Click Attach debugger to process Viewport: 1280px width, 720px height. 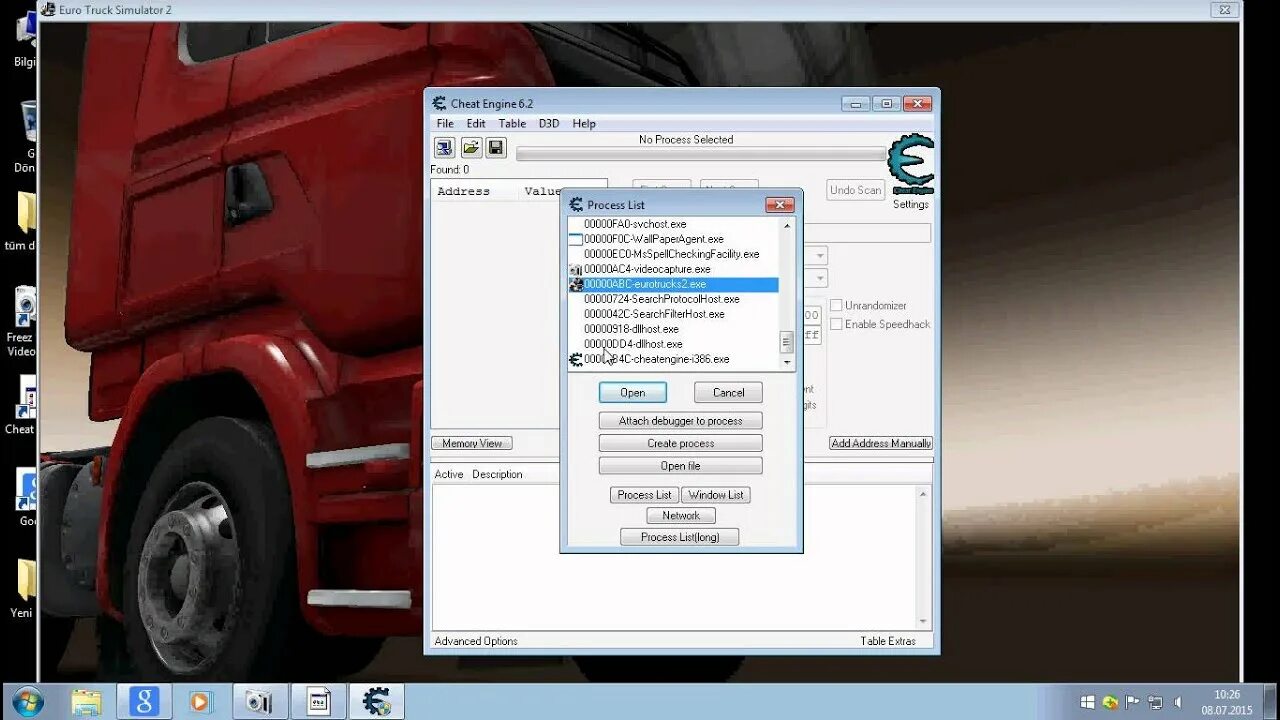coord(680,421)
